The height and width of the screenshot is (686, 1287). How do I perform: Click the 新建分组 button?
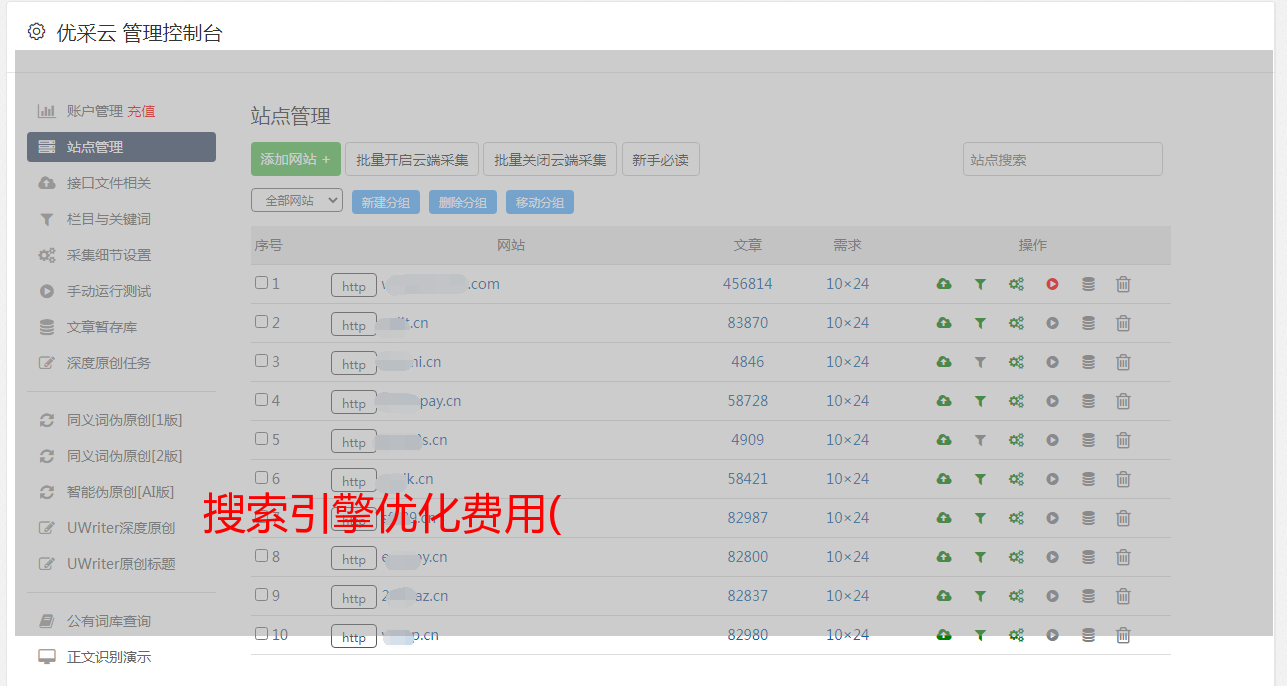click(x=385, y=202)
